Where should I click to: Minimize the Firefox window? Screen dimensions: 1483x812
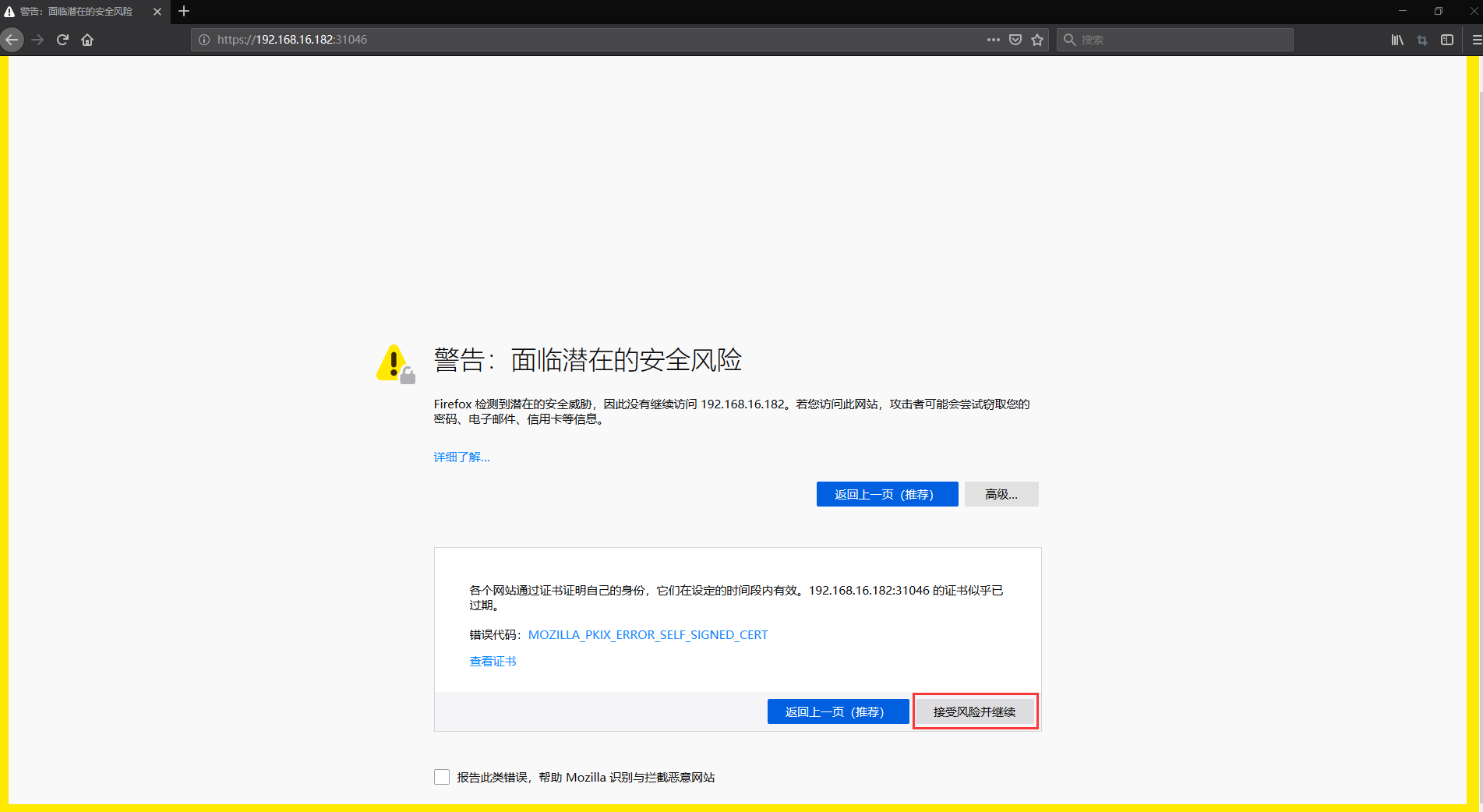coord(1402,11)
